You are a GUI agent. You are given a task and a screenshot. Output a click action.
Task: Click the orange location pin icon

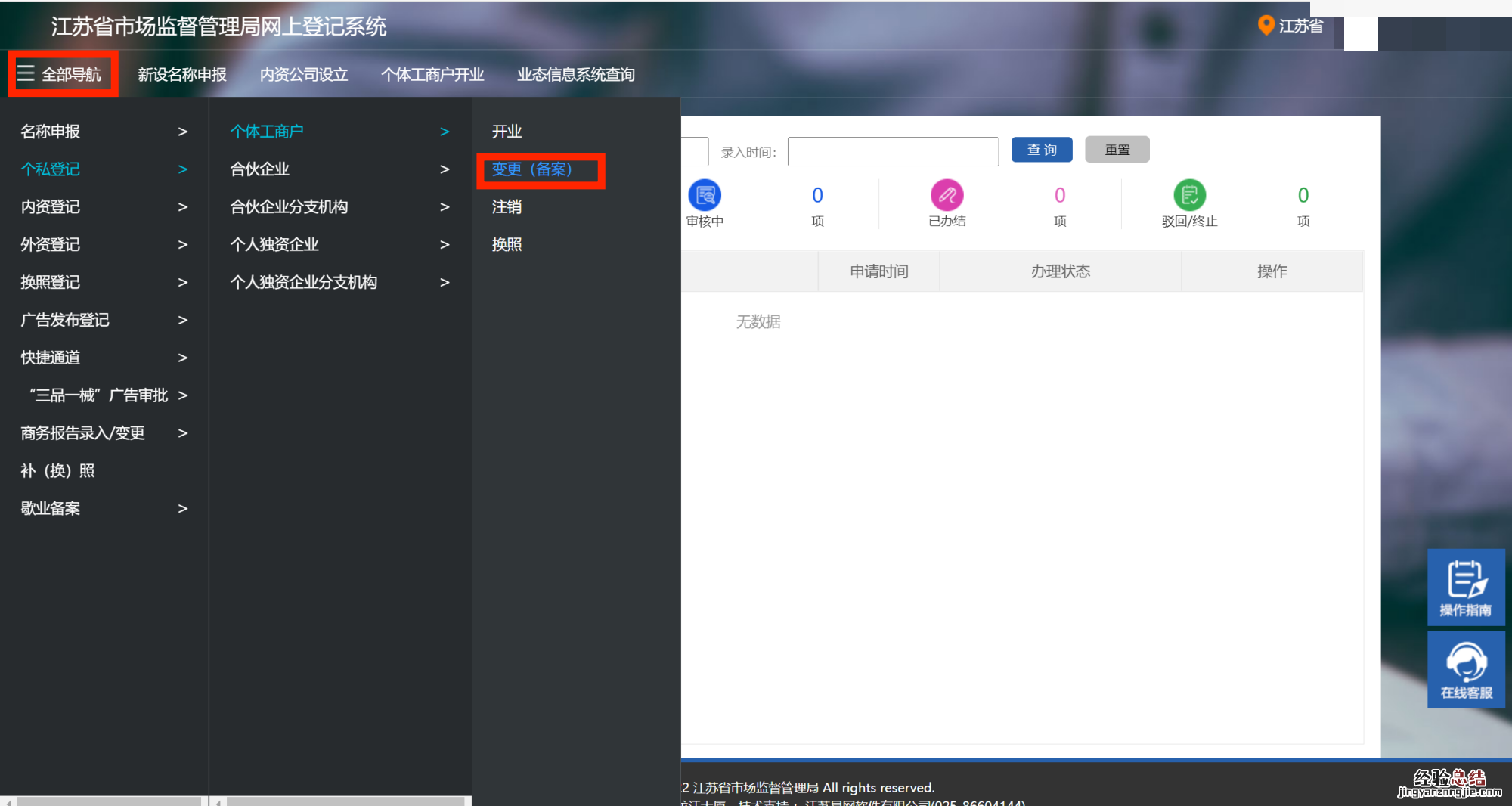pyautogui.click(x=1266, y=26)
